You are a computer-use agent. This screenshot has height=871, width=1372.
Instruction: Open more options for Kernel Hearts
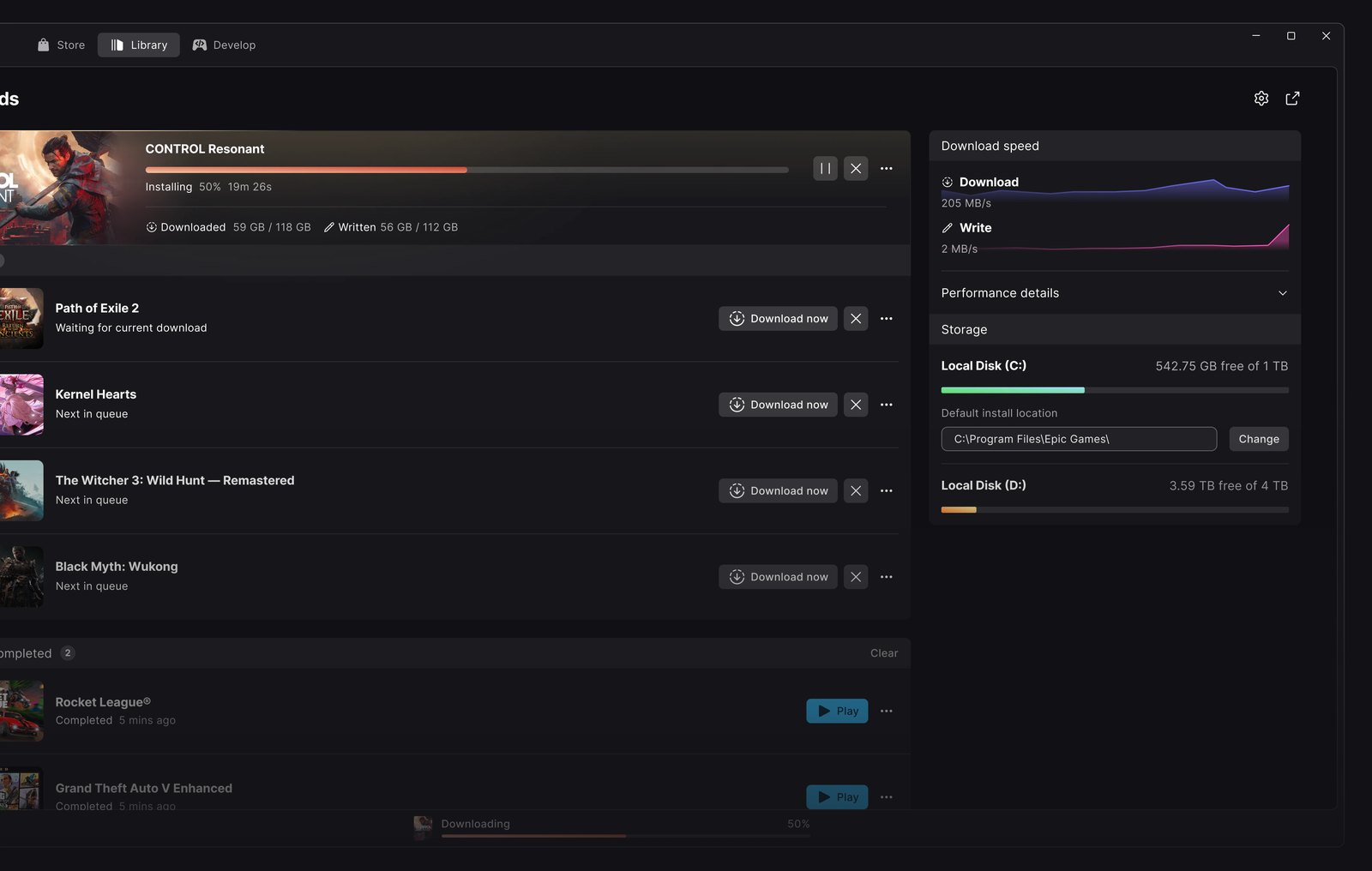pyautogui.click(x=887, y=405)
